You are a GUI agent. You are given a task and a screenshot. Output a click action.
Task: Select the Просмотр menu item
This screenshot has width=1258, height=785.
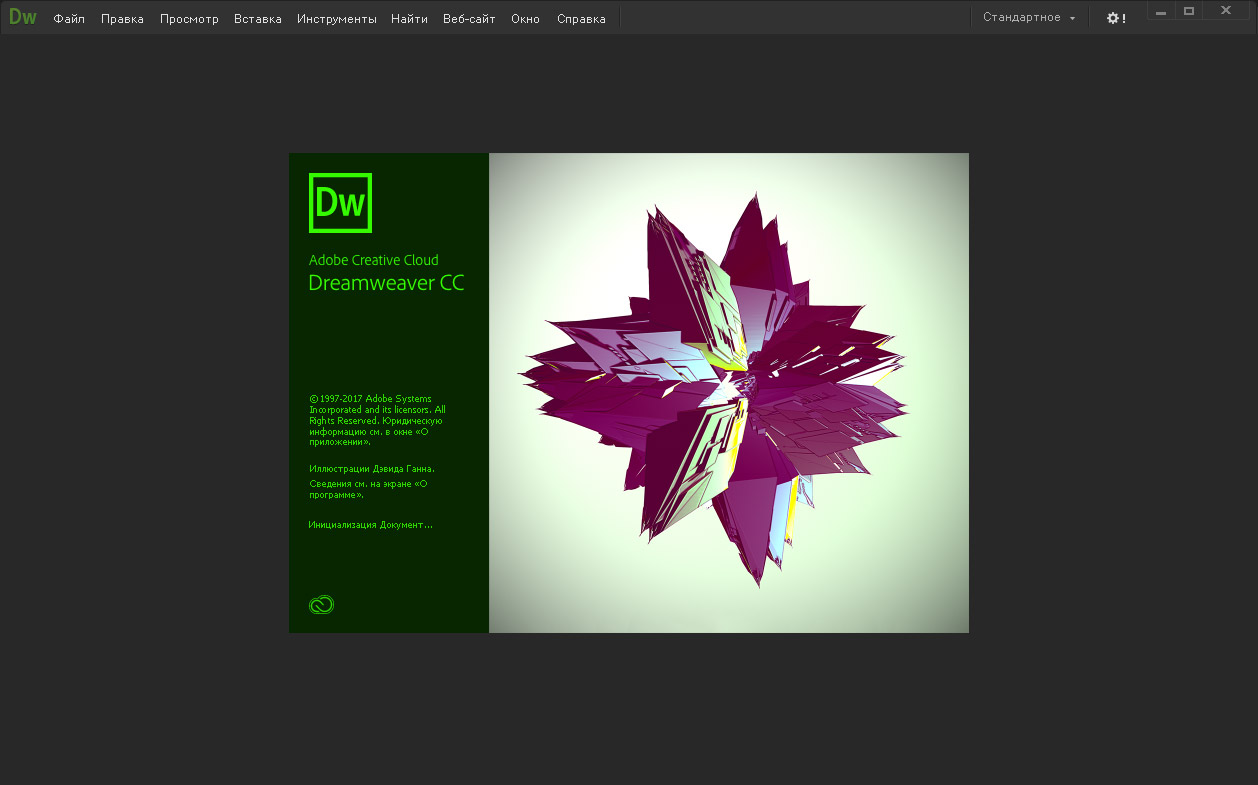189,19
